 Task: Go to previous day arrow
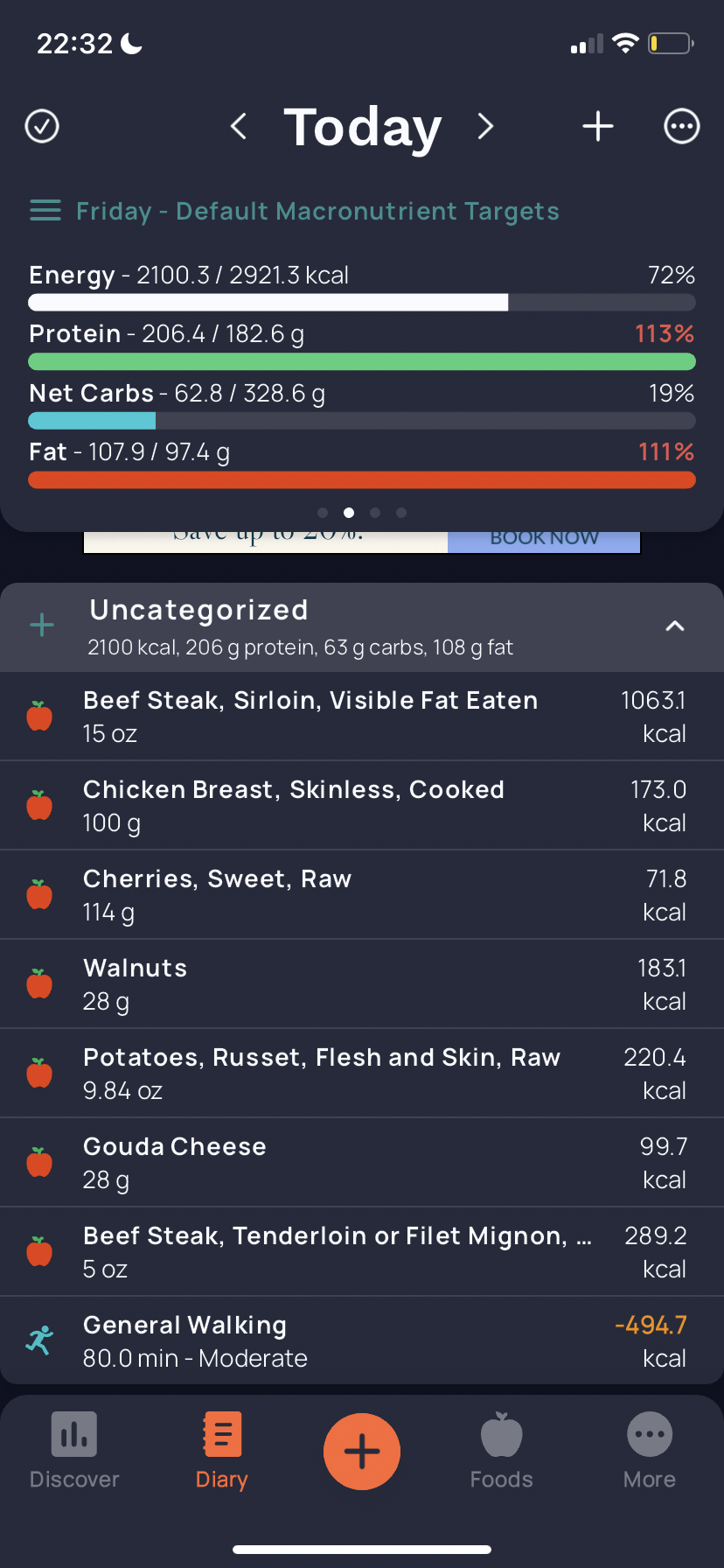pos(238,126)
